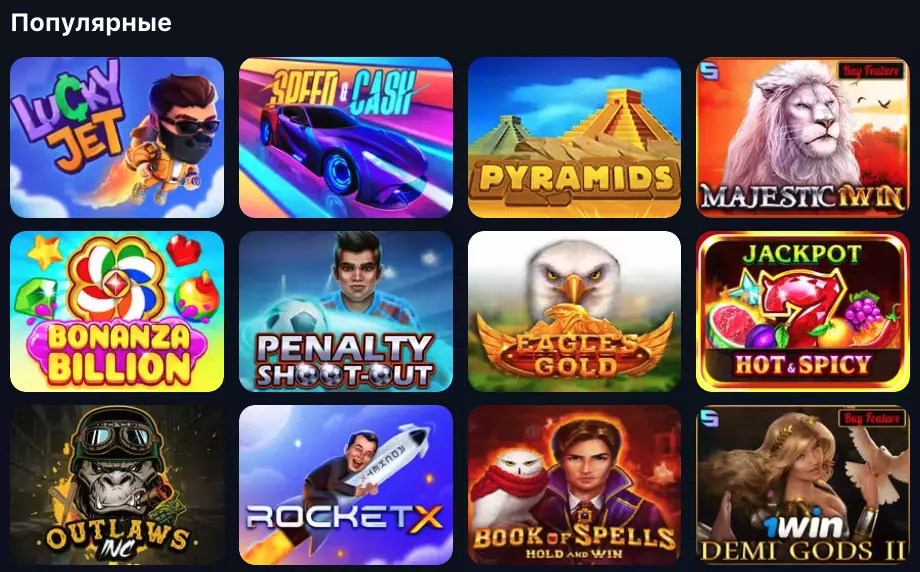Click Spinomenal logo on Majestic 1Win tile
Screen dimensions: 920x572
pyautogui.click(x=709, y=71)
